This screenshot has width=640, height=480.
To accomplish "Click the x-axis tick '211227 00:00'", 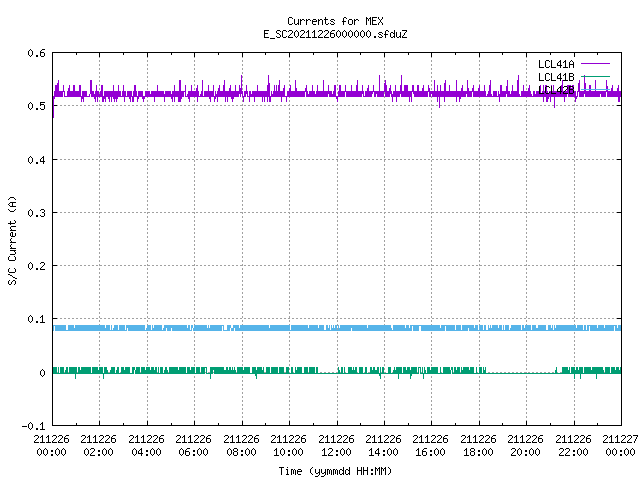I will click(620, 446).
